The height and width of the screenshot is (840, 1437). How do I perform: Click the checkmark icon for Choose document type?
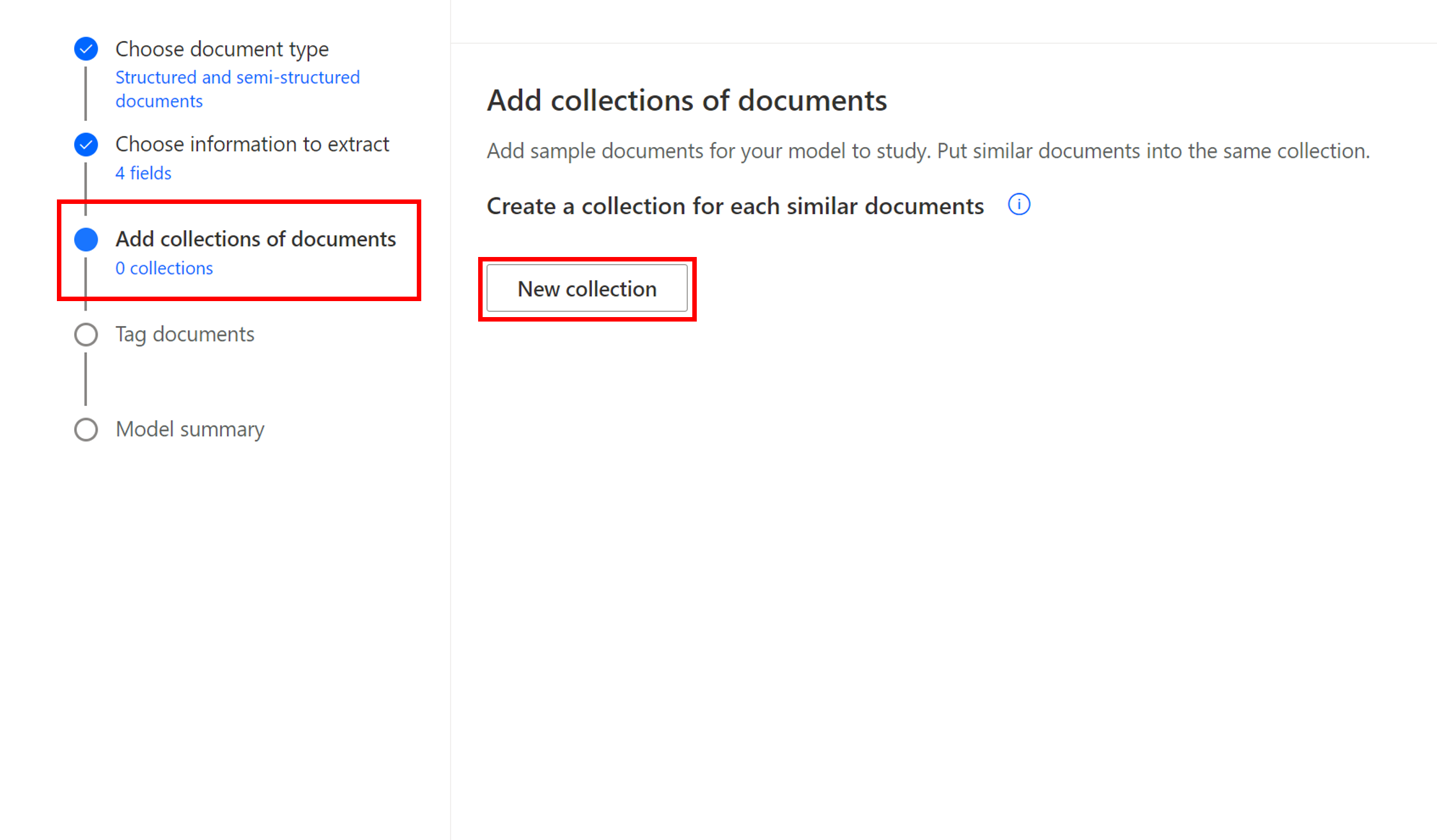pos(85,49)
